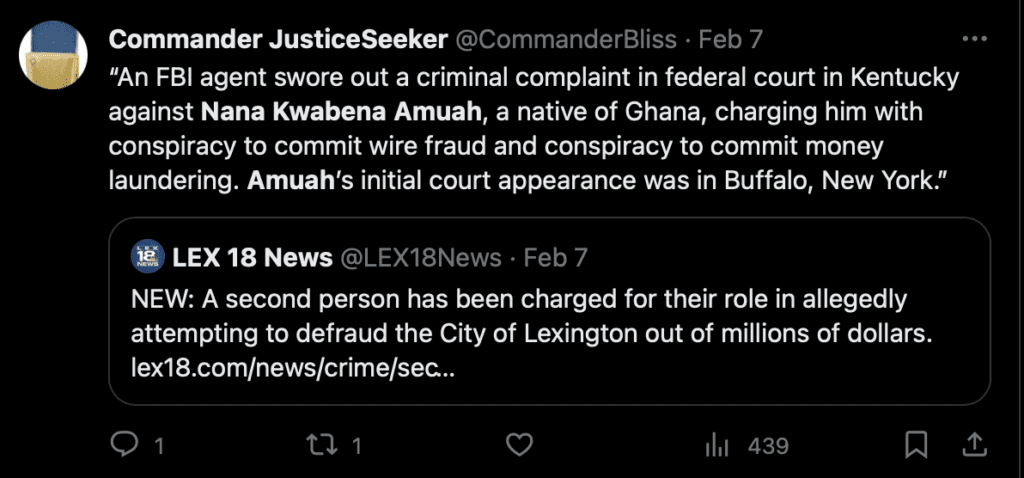The image size is (1024, 478).
Task: Bookmark this tweet
Action: click(916, 445)
